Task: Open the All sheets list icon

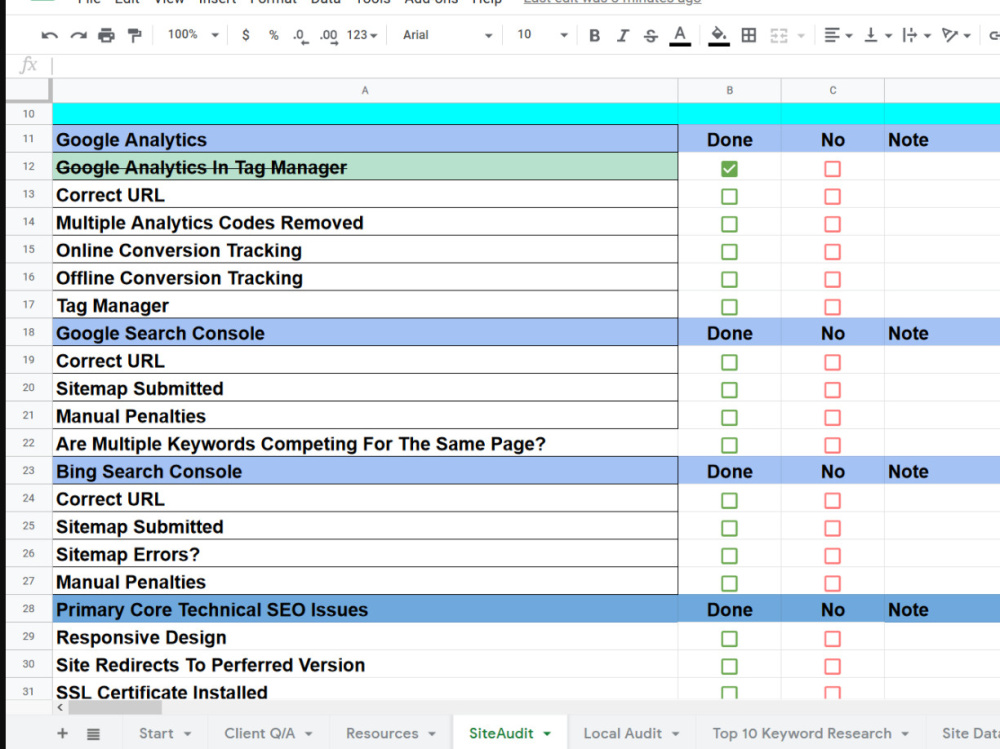Action: [x=93, y=734]
